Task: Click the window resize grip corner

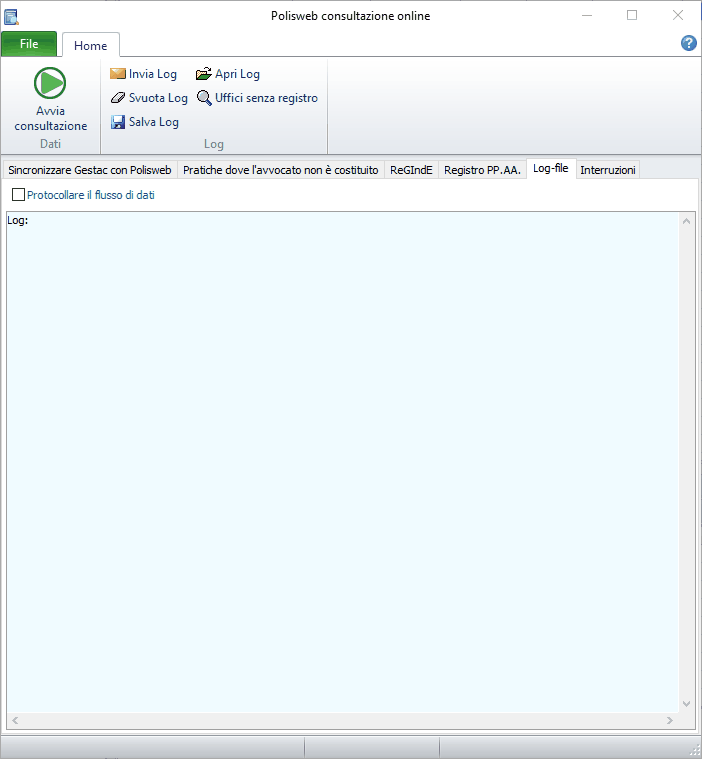Action: [693, 749]
